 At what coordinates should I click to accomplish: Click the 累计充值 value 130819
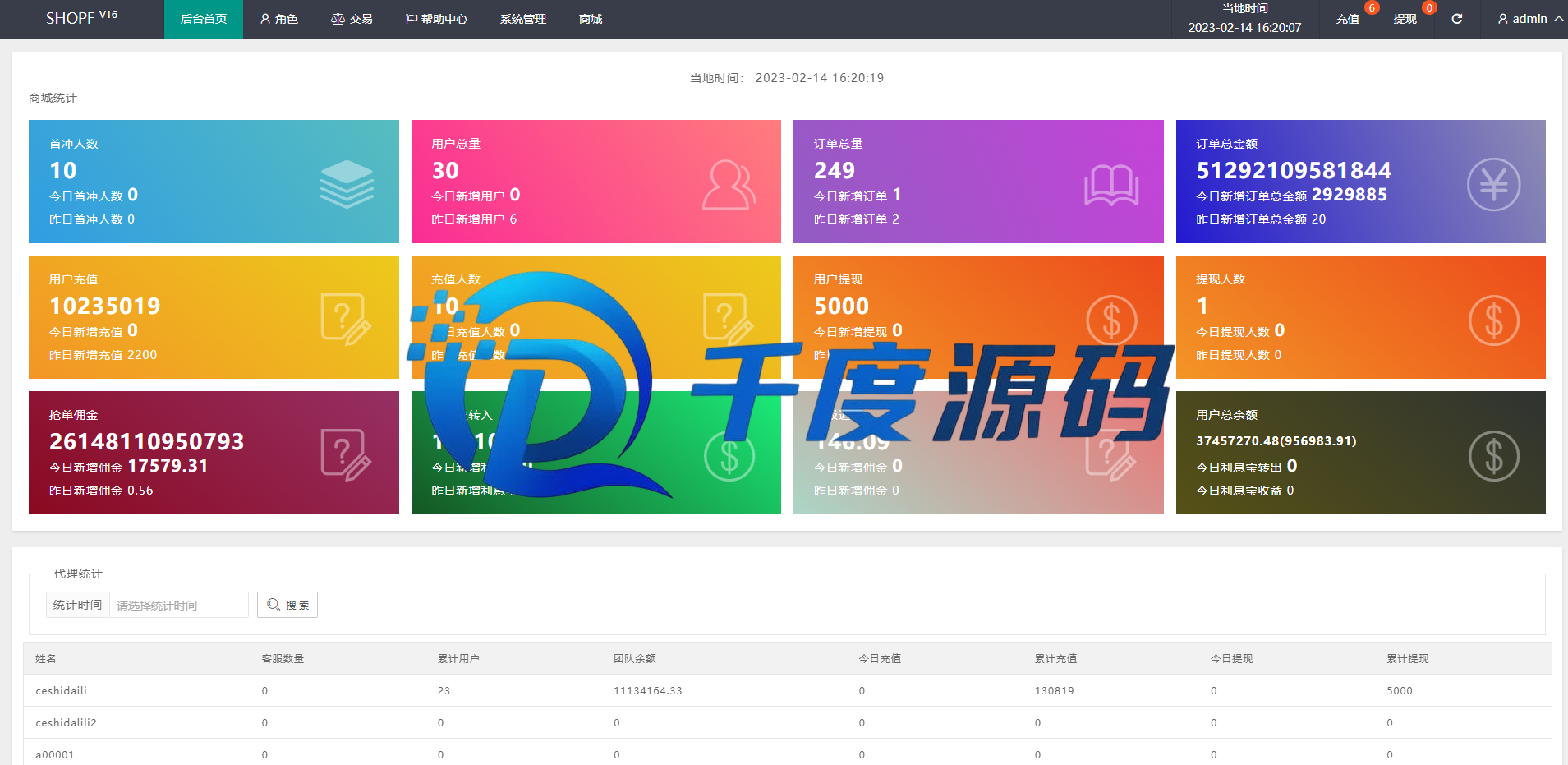coord(1055,690)
